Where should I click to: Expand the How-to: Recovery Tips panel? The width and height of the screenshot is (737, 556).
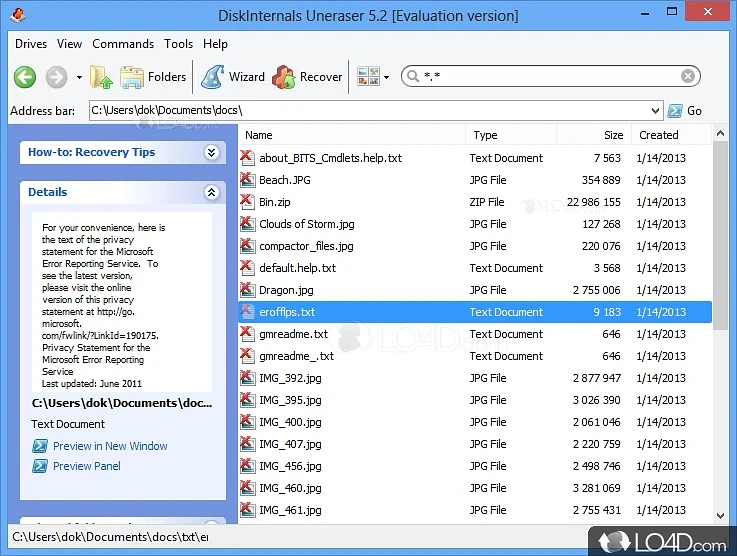coord(211,152)
